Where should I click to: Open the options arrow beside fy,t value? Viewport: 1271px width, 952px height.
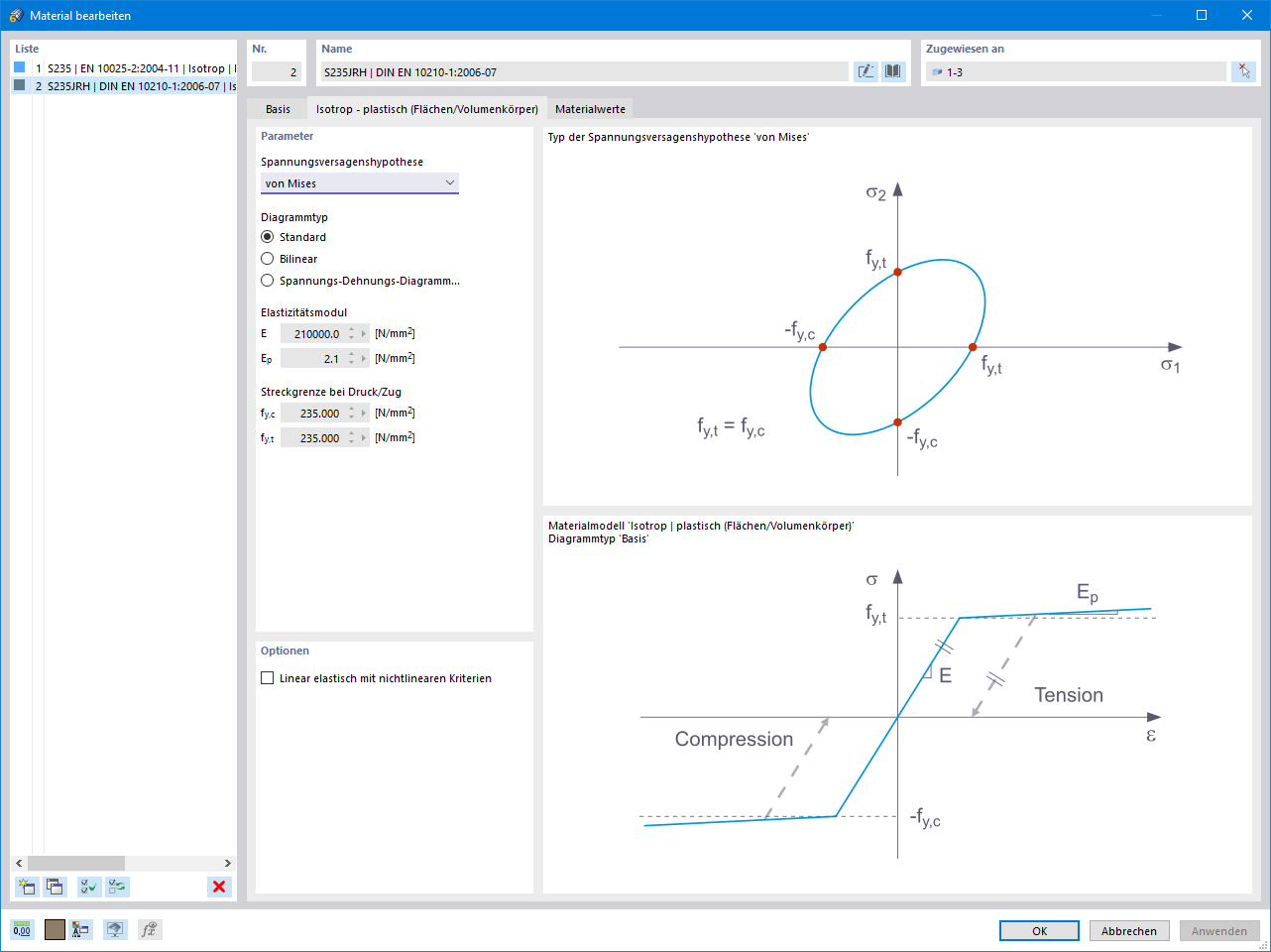click(x=364, y=438)
